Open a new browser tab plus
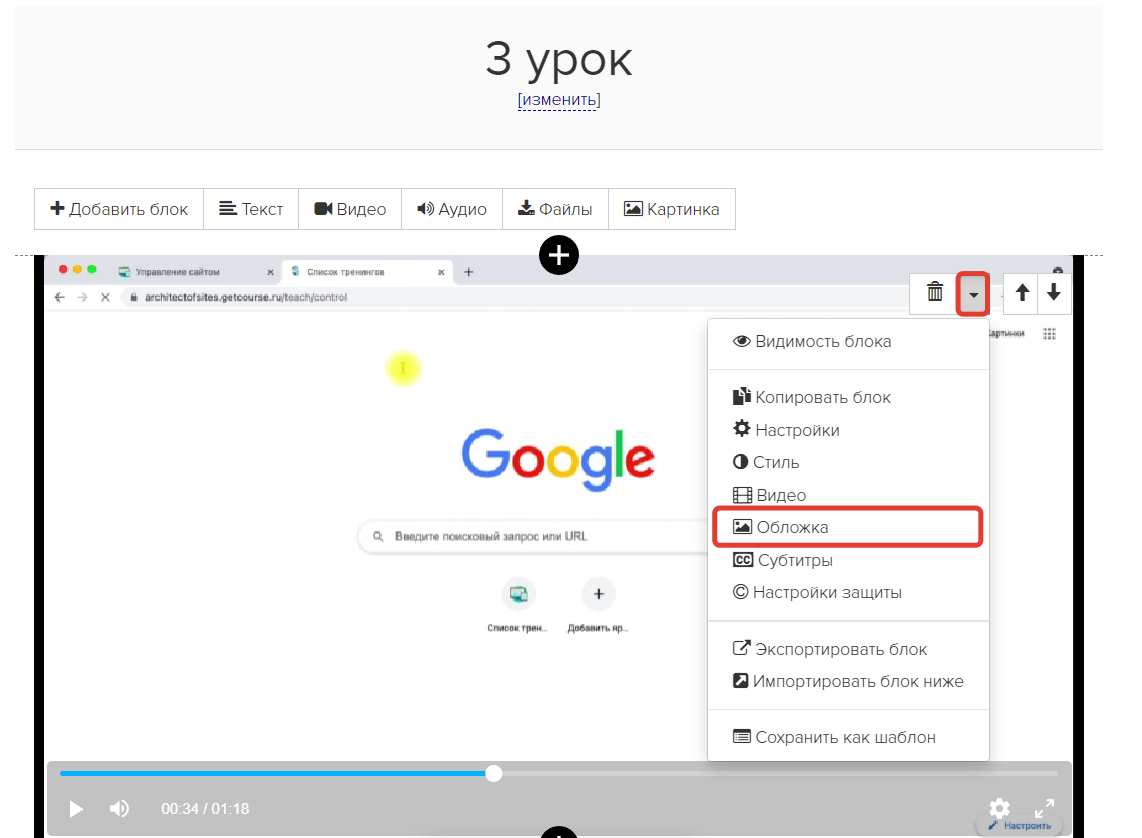Viewport: 1142px width, 838px height. point(468,272)
